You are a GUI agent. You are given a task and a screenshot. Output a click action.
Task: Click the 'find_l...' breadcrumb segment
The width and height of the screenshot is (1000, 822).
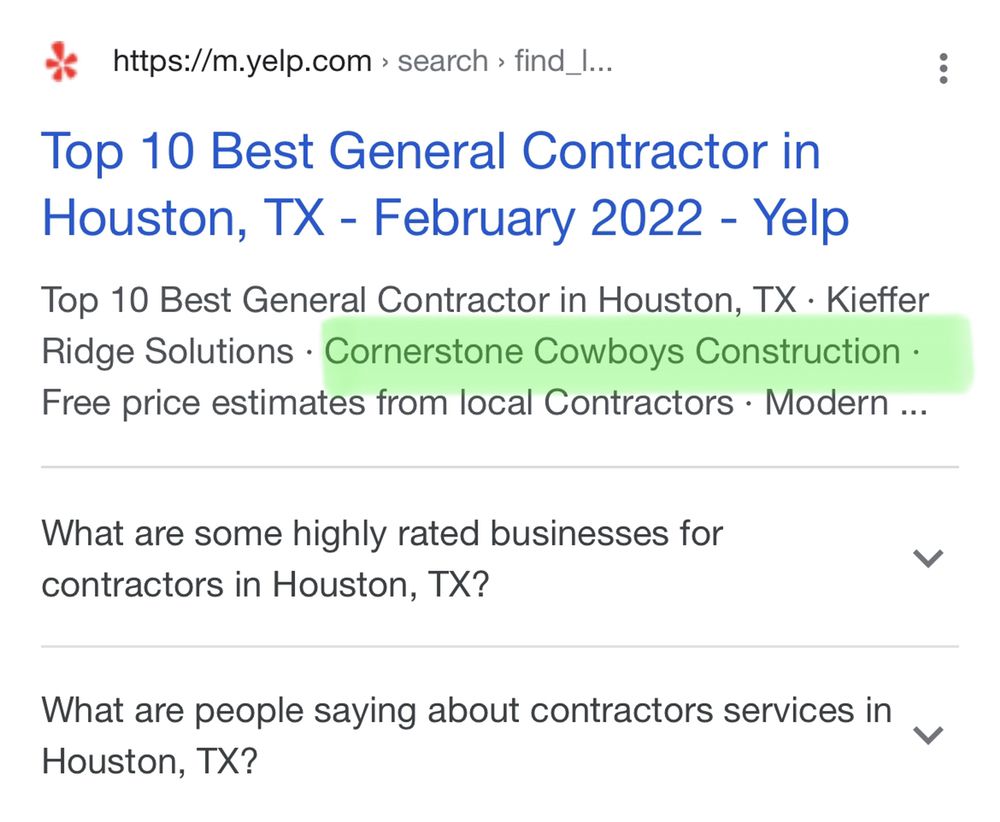tap(561, 61)
